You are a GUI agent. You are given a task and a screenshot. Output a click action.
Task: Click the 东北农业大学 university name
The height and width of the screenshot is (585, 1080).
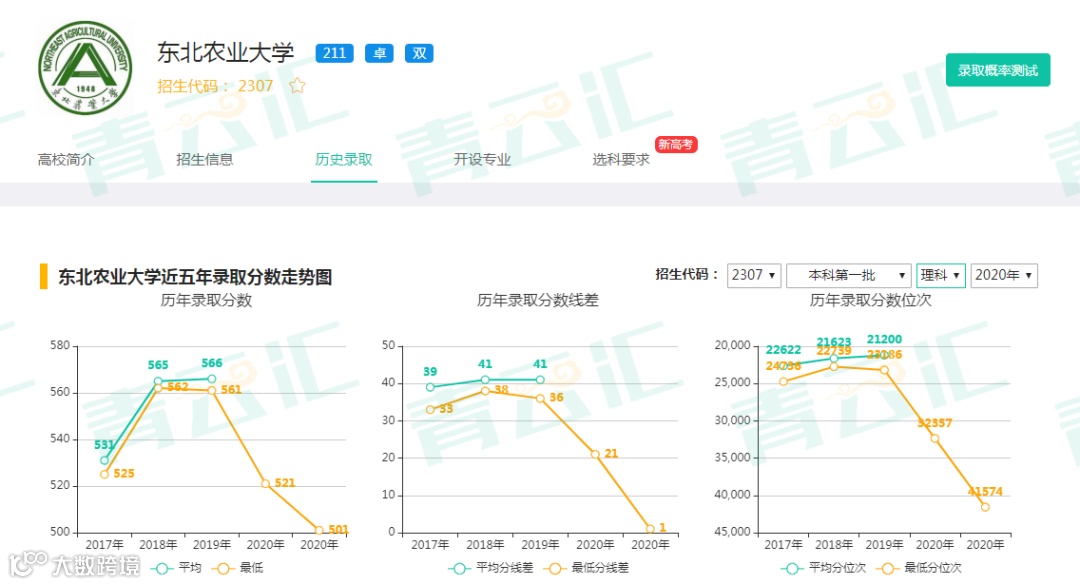[x=225, y=52]
